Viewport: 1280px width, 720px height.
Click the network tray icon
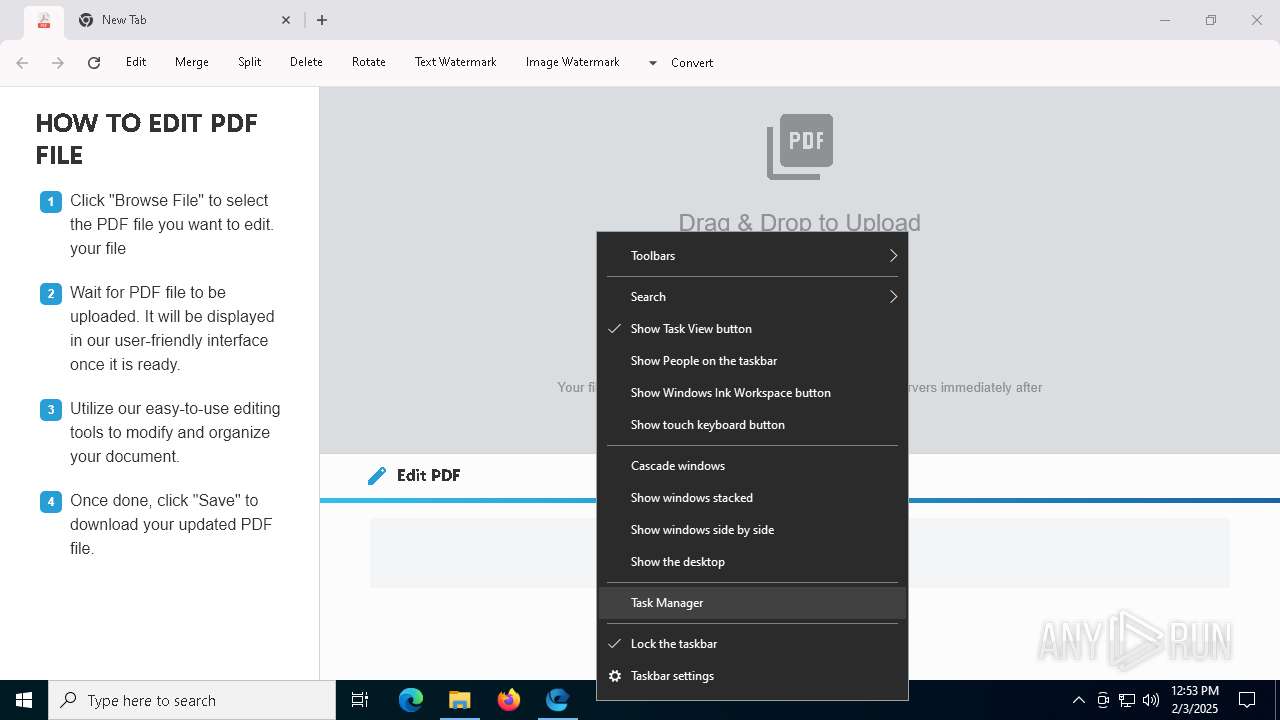tap(1127, 700)
